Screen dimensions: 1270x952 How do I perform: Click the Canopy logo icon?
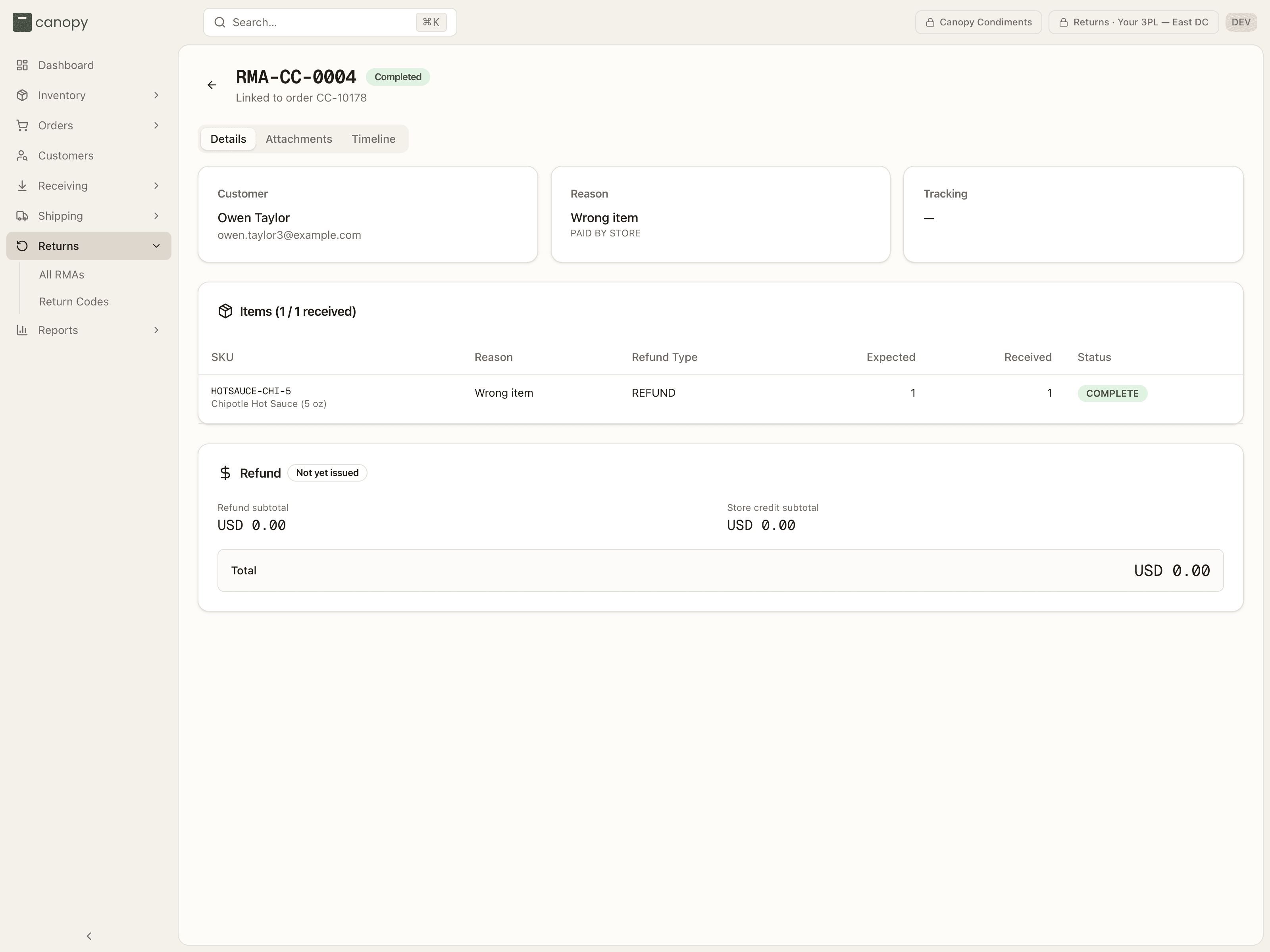[x=22, y=22]
